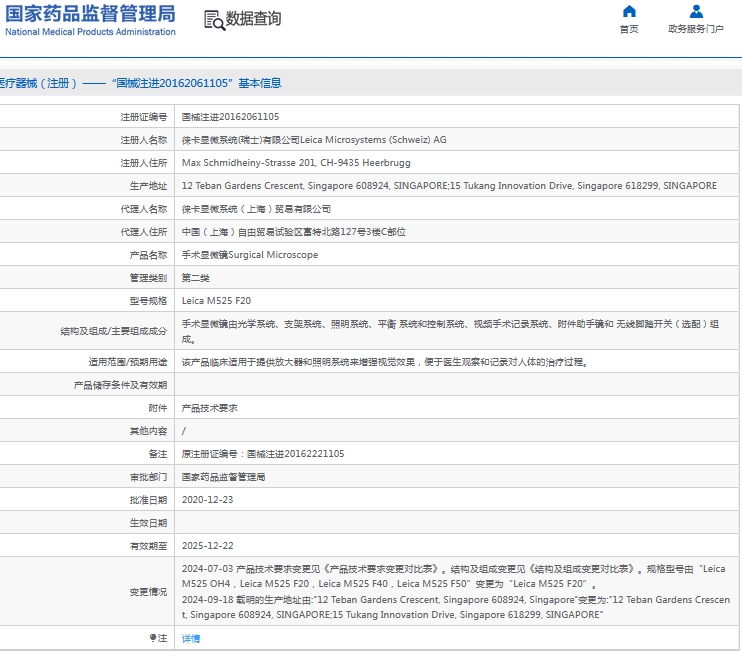This screenshot has height=658, width=742.
Task: Click the intended use text starting 该产品临床适用于
Action: point(385,362)
